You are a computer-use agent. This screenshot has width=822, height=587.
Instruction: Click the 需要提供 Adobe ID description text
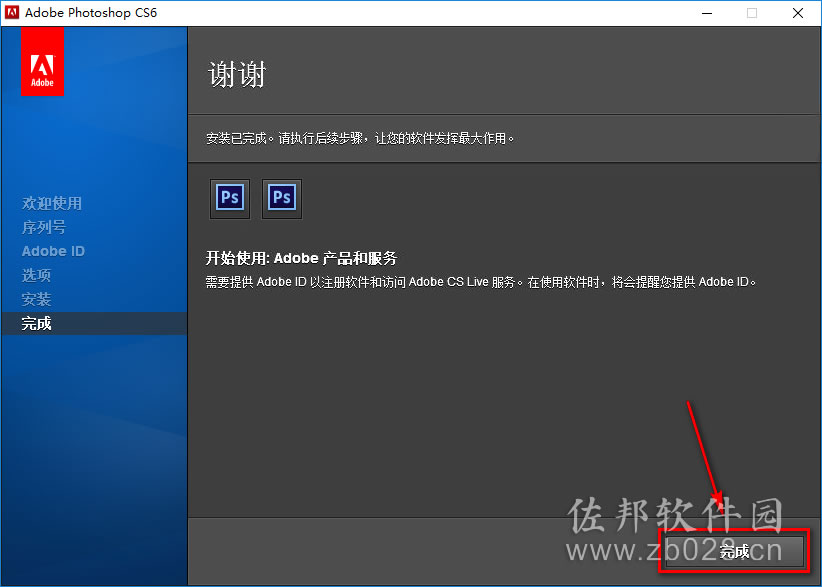(x=481, y=282)
